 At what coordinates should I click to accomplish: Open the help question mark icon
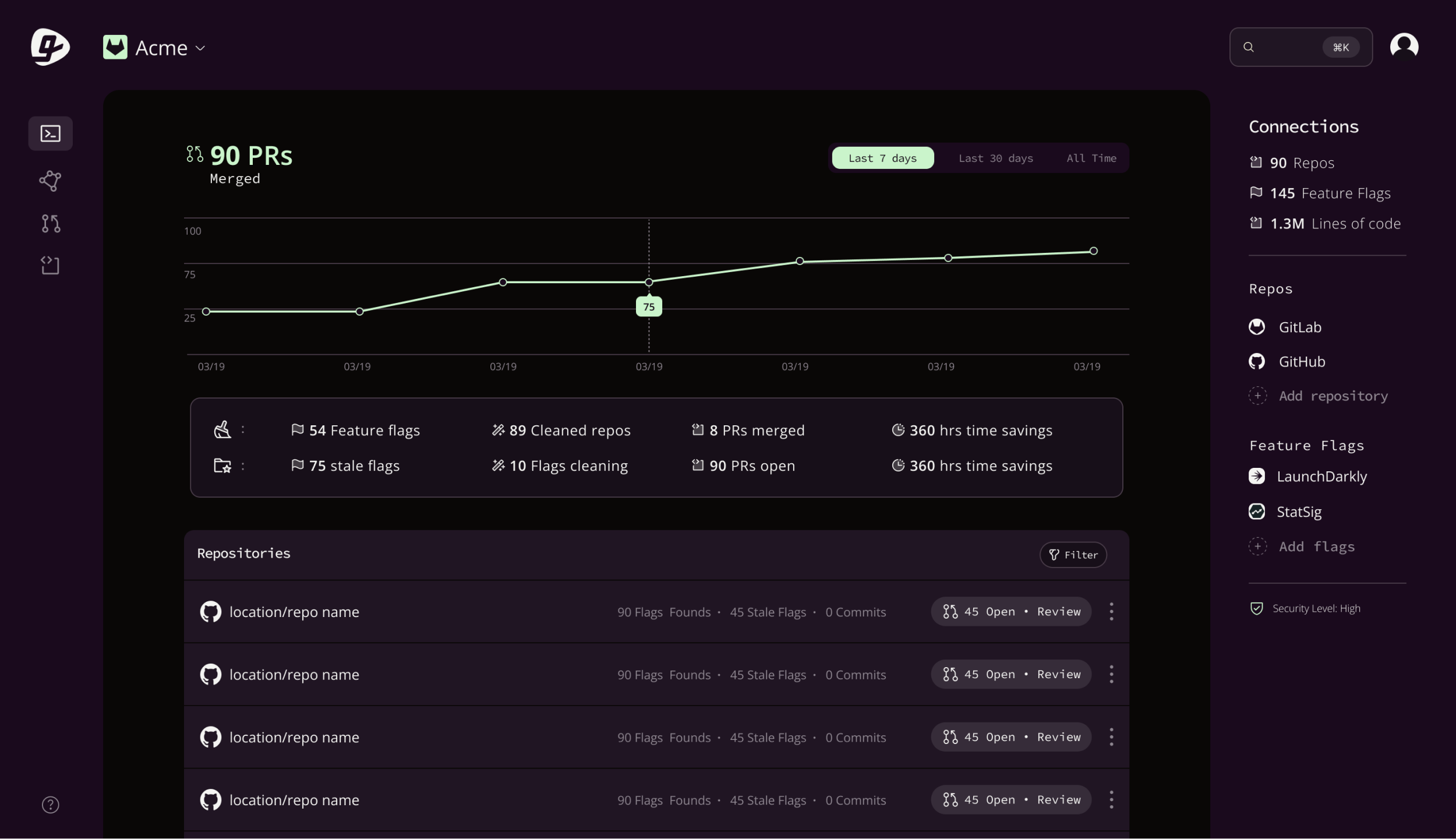51,804
